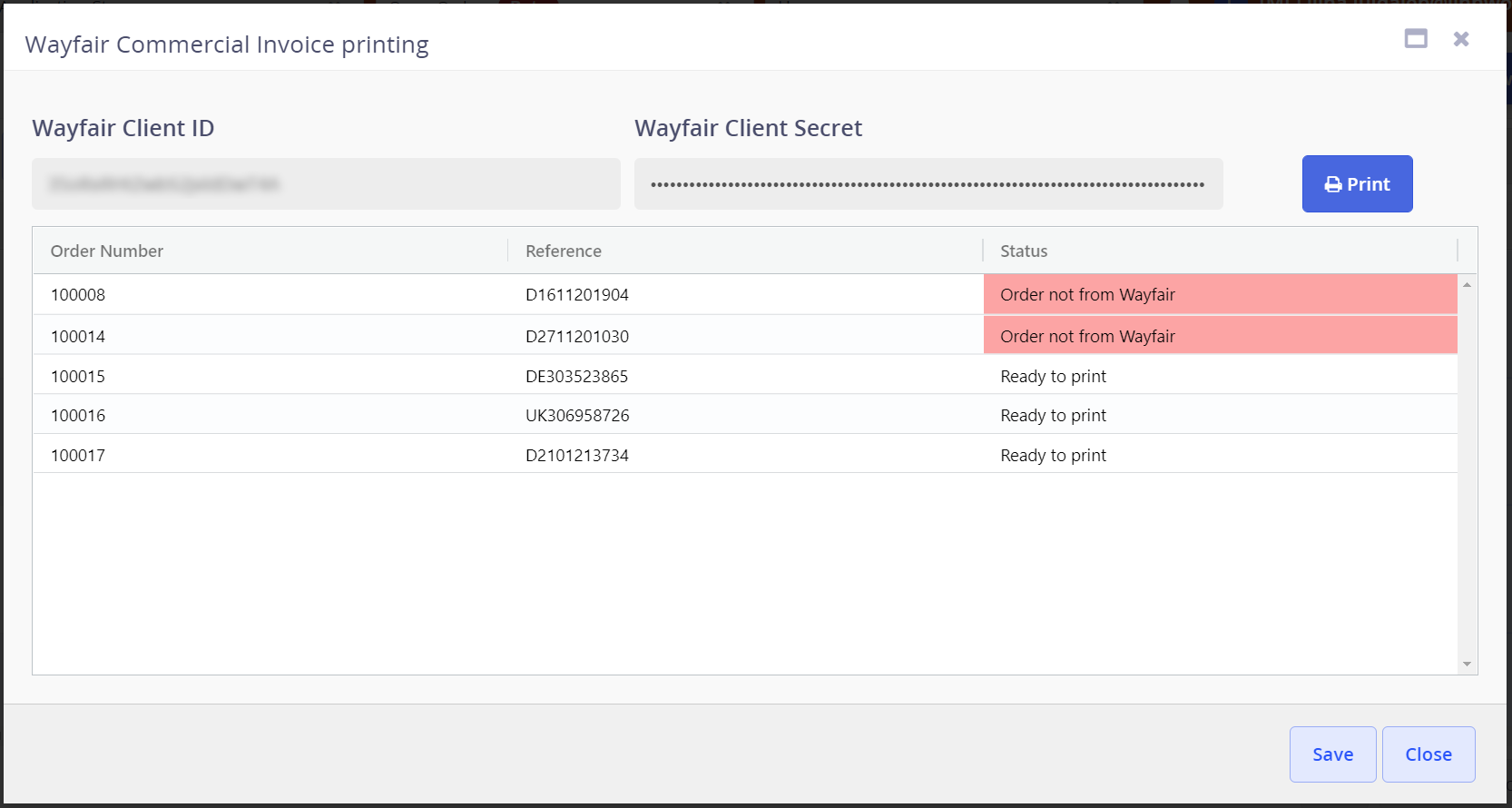Focus the Wayfair Client ID field

click(326, 184)
